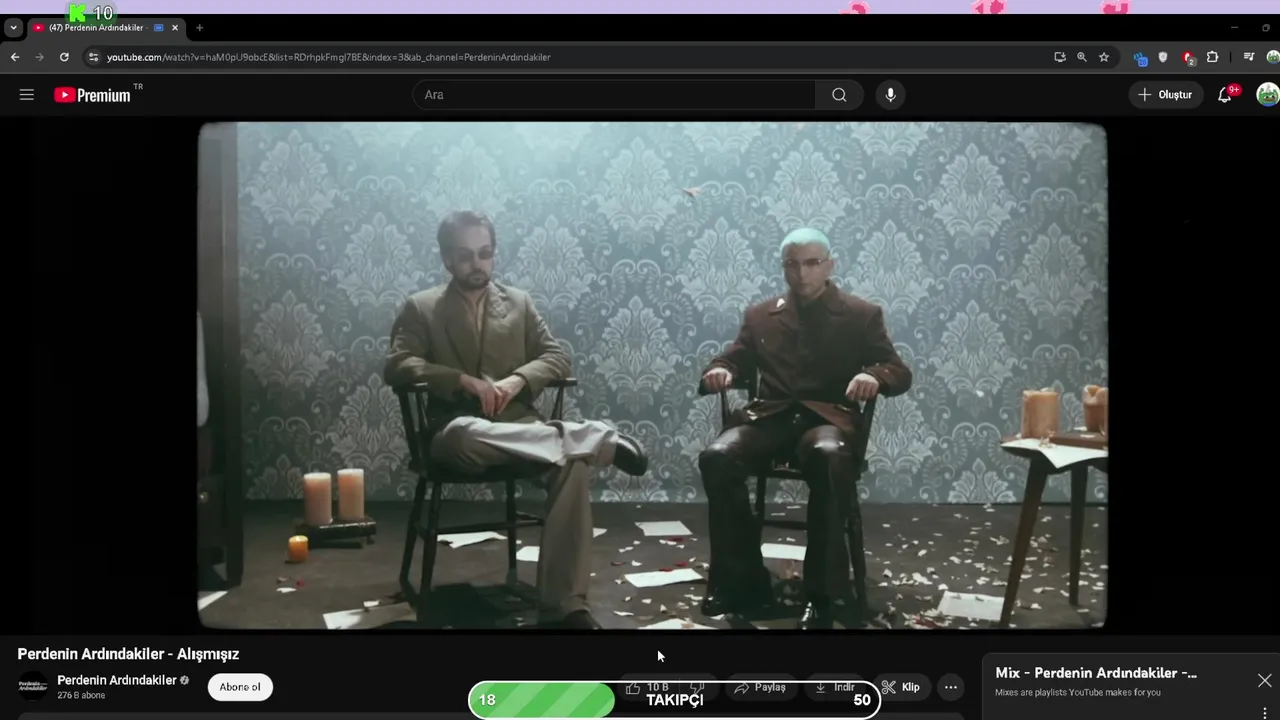Open more actions three-dot menu
The height and width of the screenshot is (720, 1280).
[x=951, y=687]
